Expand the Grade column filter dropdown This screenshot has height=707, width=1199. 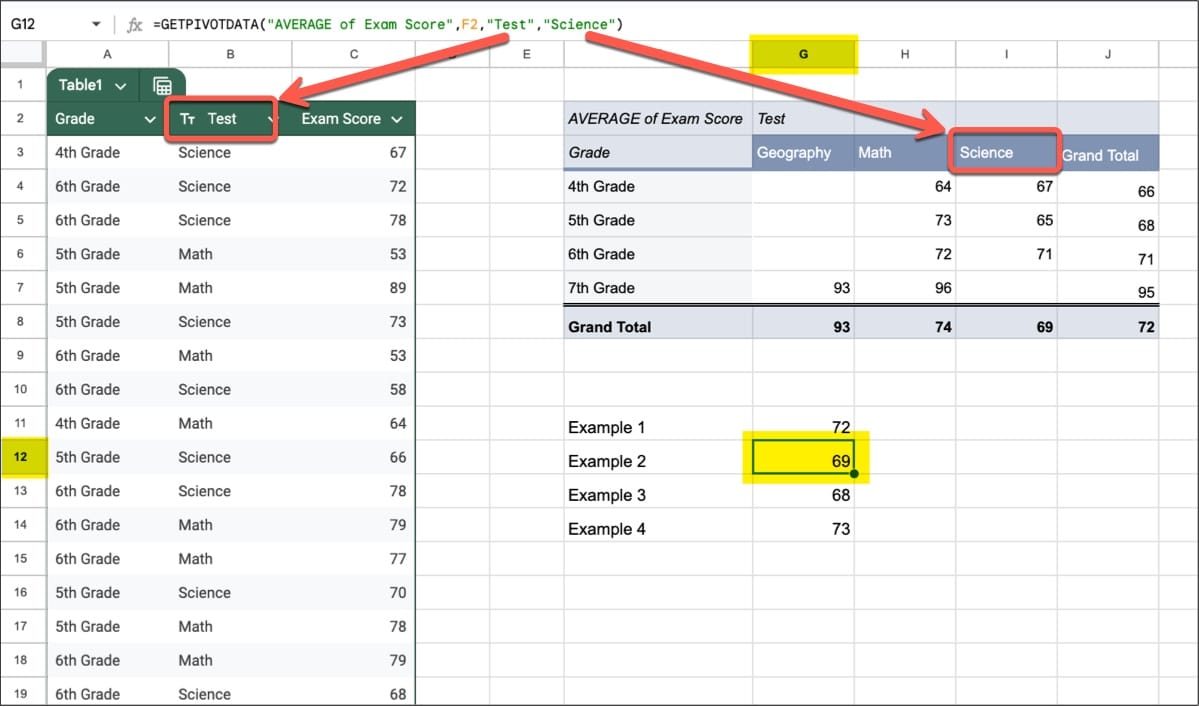pyautogui.click(x=150, y=119)
